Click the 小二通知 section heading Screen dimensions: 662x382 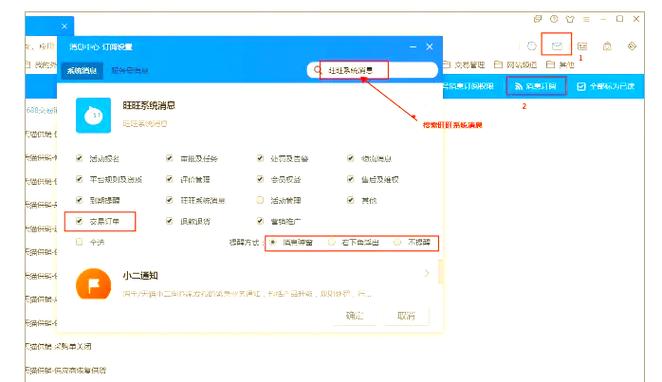tap(140, 276)
